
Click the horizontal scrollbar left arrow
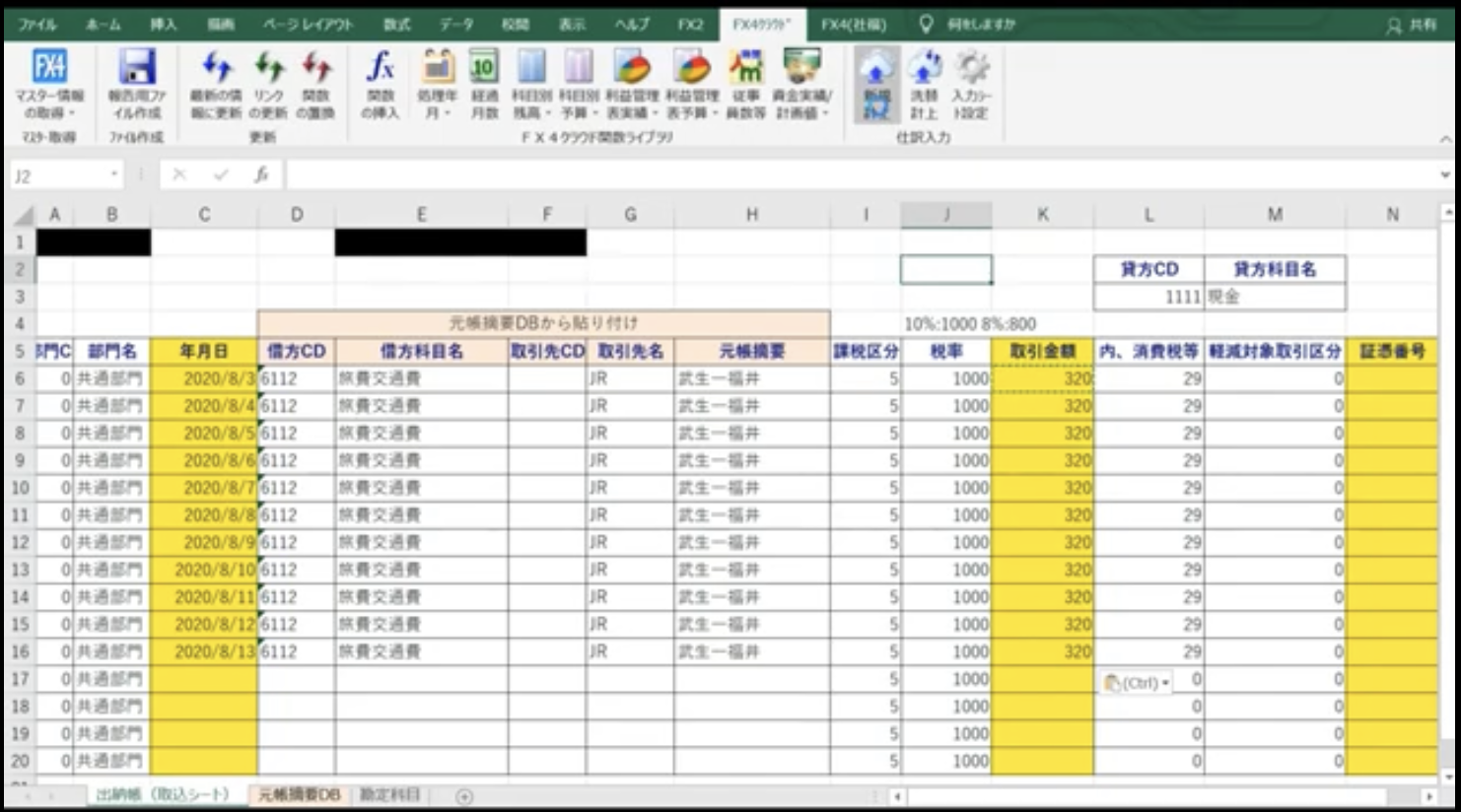[x=897, y=796]
